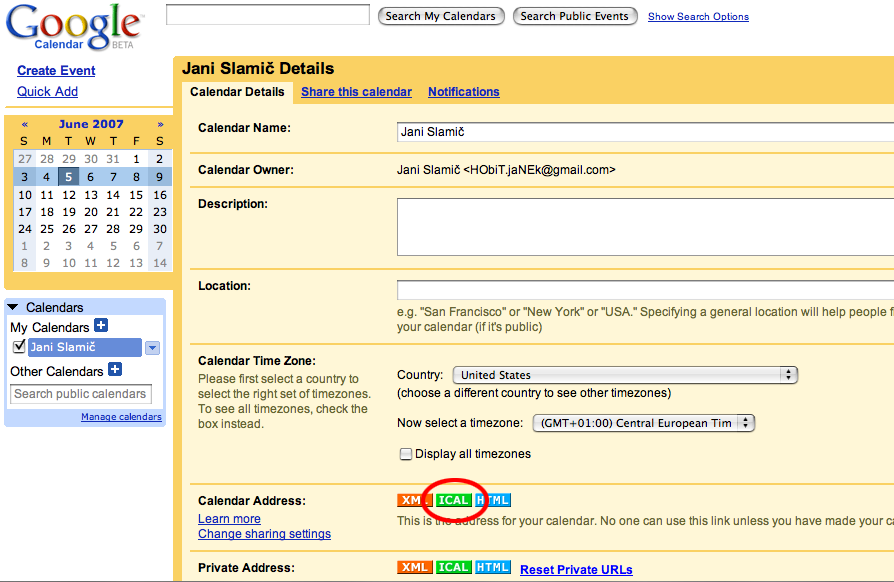
Task: Enable the Display all timezones checkbox
Action: click(406, 454)
